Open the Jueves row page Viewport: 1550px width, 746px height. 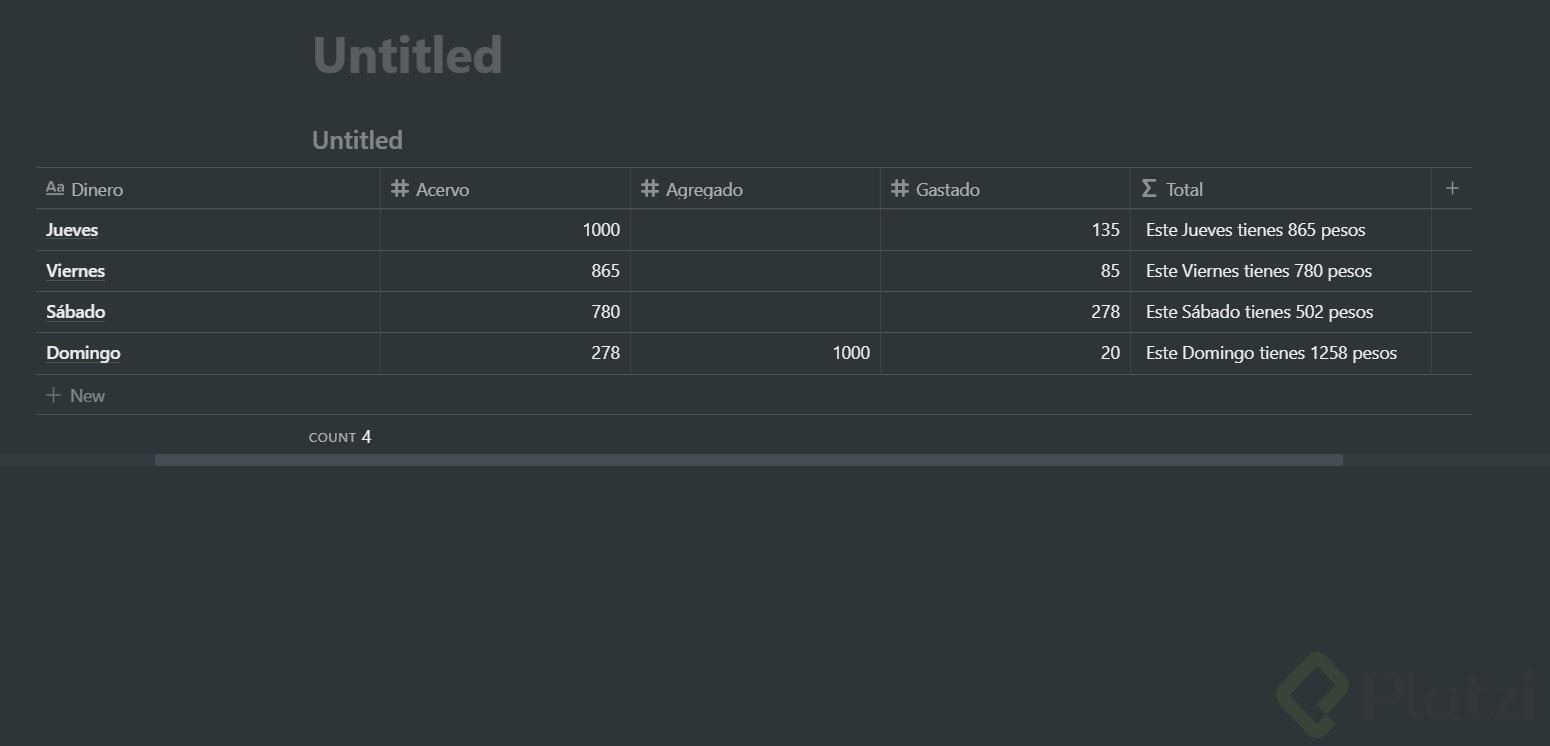tap(72, 230)
